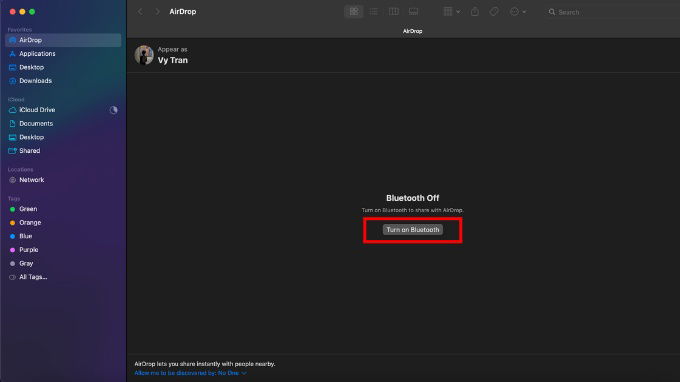This screenshot has width=680, height=382.
Task: Click the Shared folder icon
Action: [13, 151]
